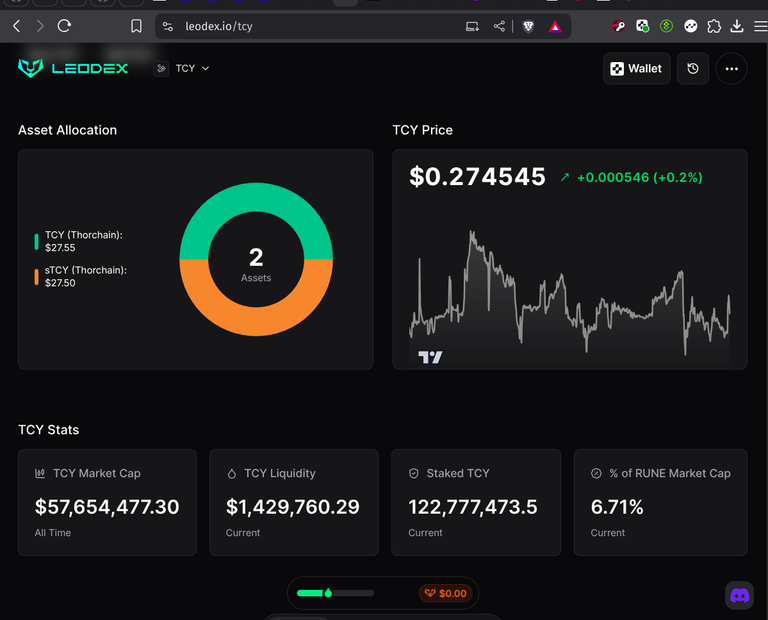Open the red key extension
The width and height of the screenshot is (768, 620).
pos(619,26)
